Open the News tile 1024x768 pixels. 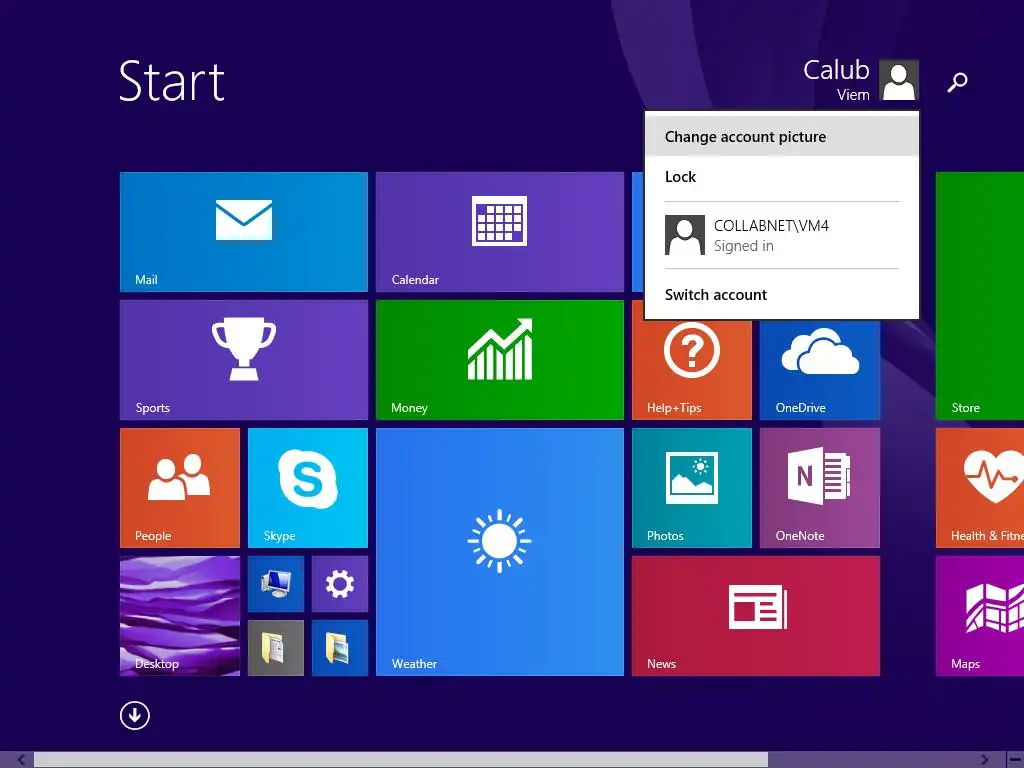[x=756, y=616]
